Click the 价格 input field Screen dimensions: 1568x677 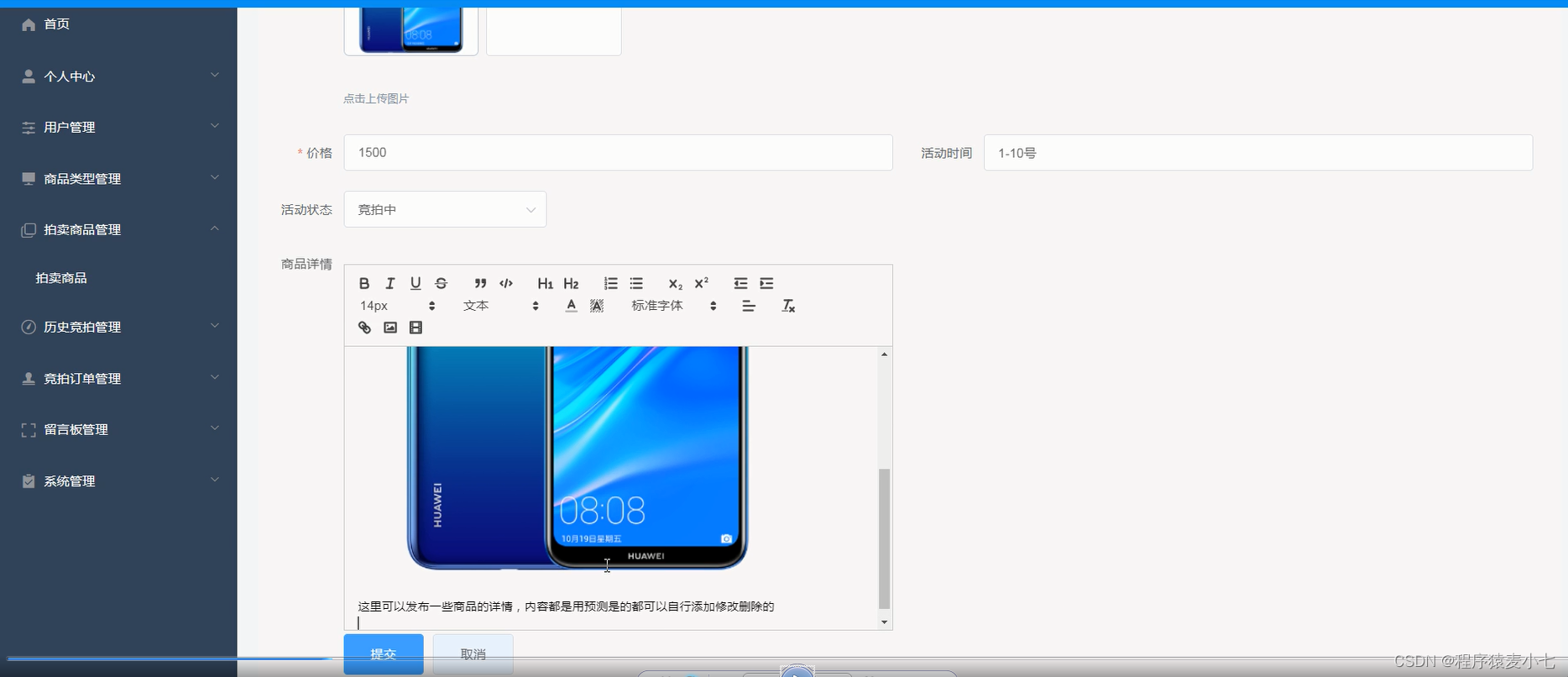pyautogui.click(x=618, y=153)
